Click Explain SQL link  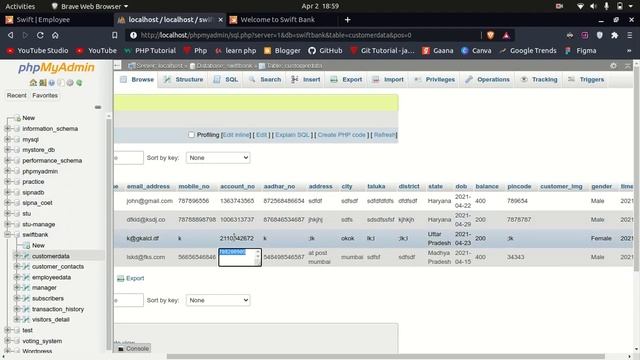(292, 135)
